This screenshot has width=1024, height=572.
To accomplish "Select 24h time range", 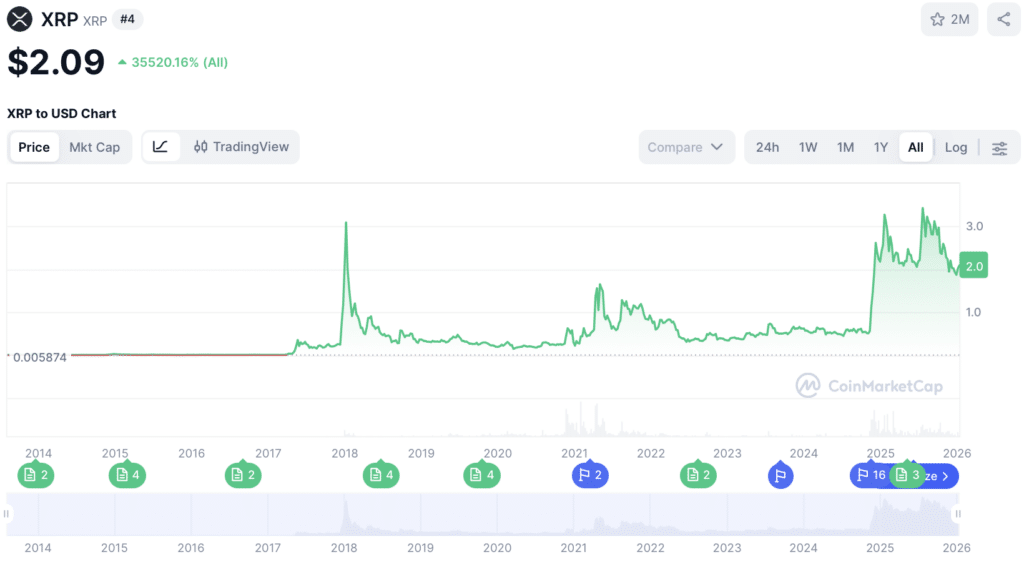I will [767, 147].
